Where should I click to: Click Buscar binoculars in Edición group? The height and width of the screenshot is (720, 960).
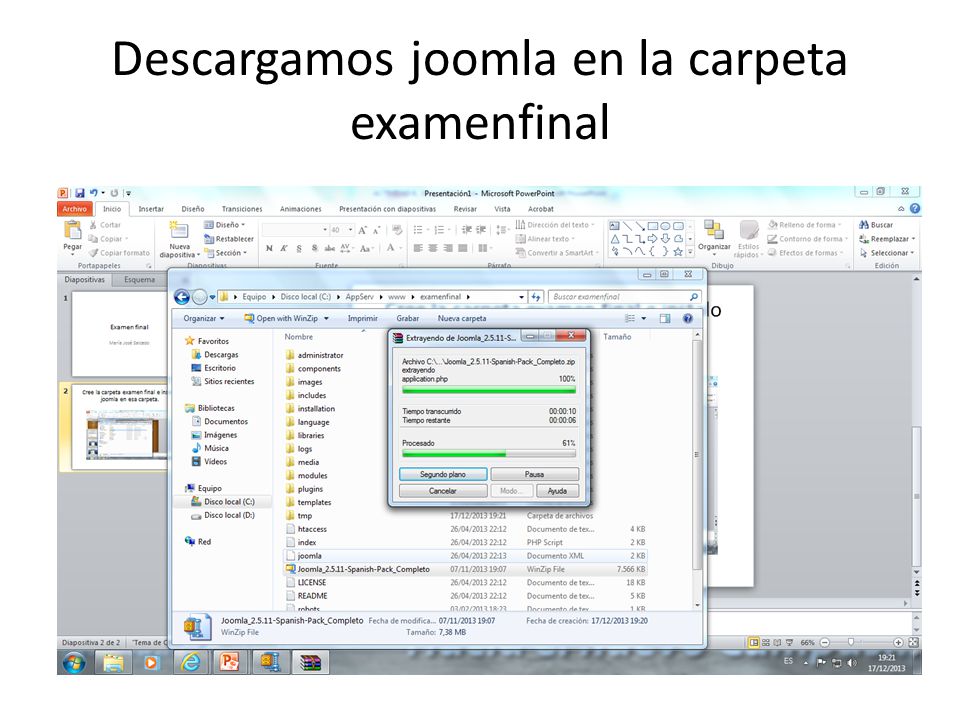pos(876,225)
